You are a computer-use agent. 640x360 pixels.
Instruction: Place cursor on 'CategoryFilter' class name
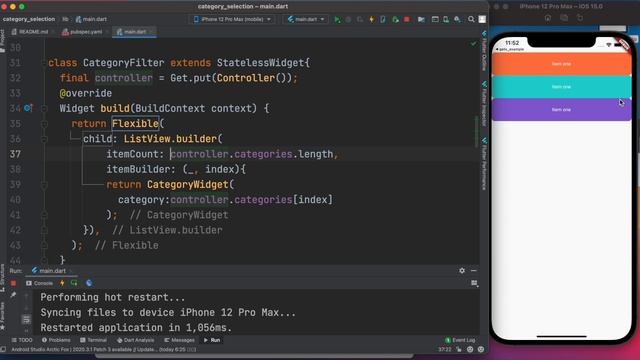pos(123,63)
